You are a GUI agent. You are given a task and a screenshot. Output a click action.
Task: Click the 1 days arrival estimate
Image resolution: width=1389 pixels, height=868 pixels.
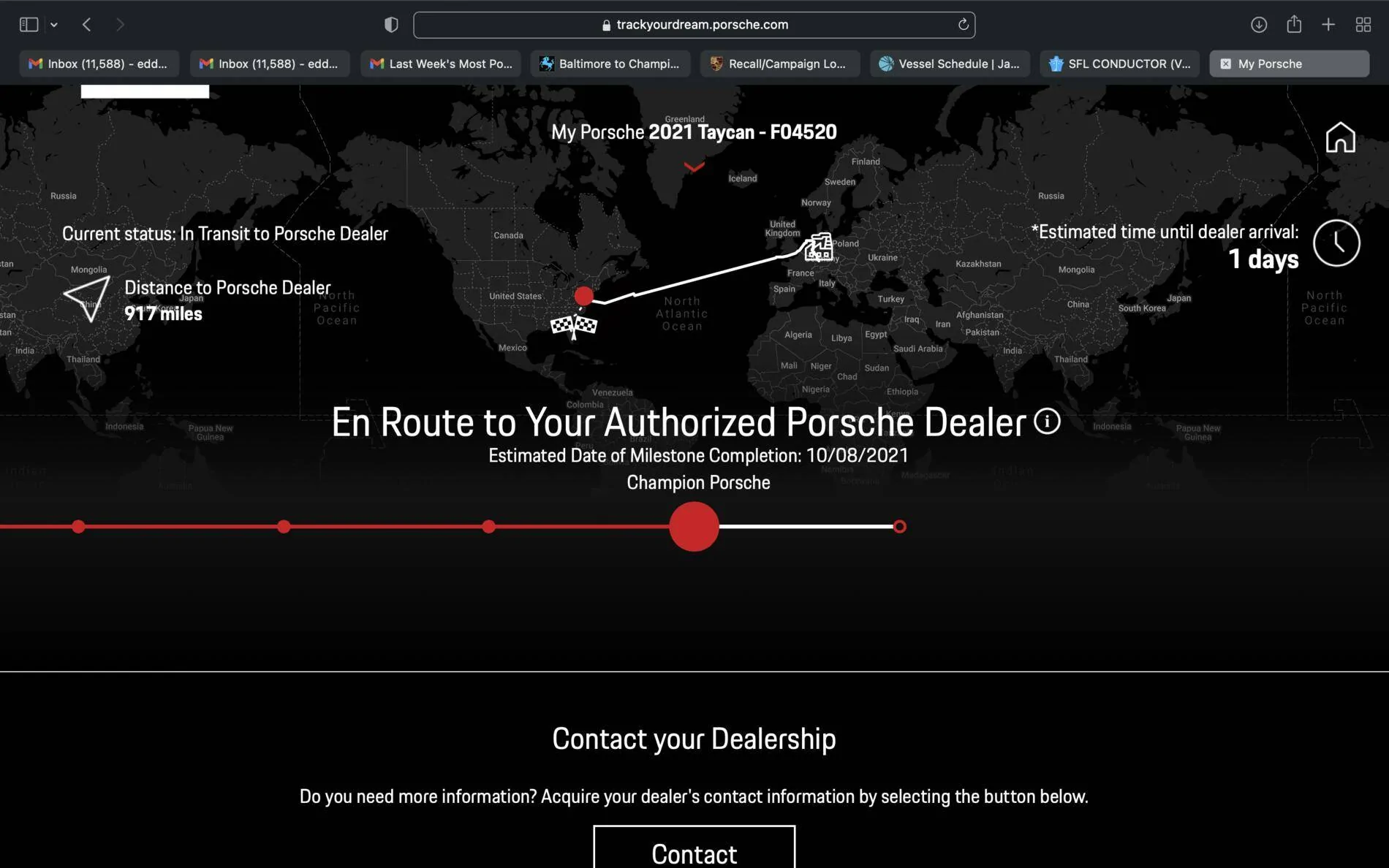(x=1263, y=259)
